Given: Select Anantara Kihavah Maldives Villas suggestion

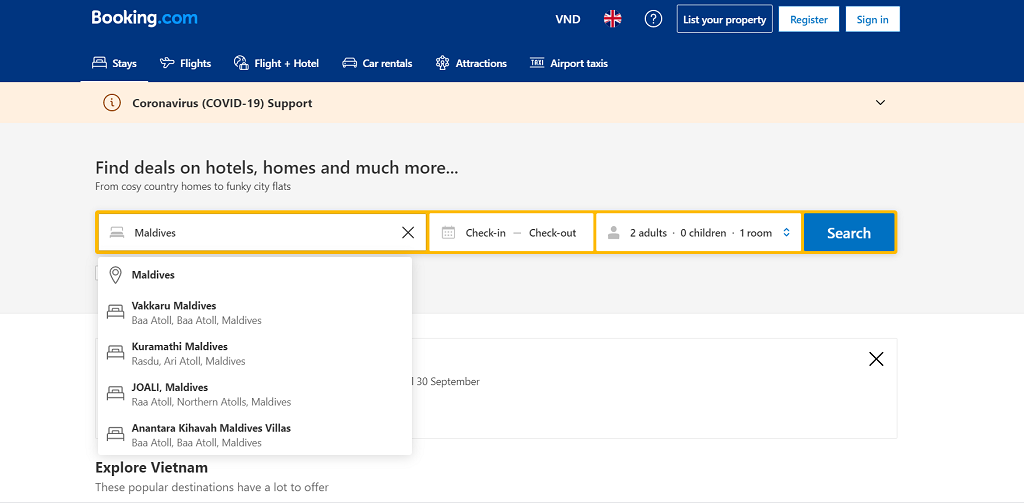Looking at the screenshot, I should click(255, 435).
